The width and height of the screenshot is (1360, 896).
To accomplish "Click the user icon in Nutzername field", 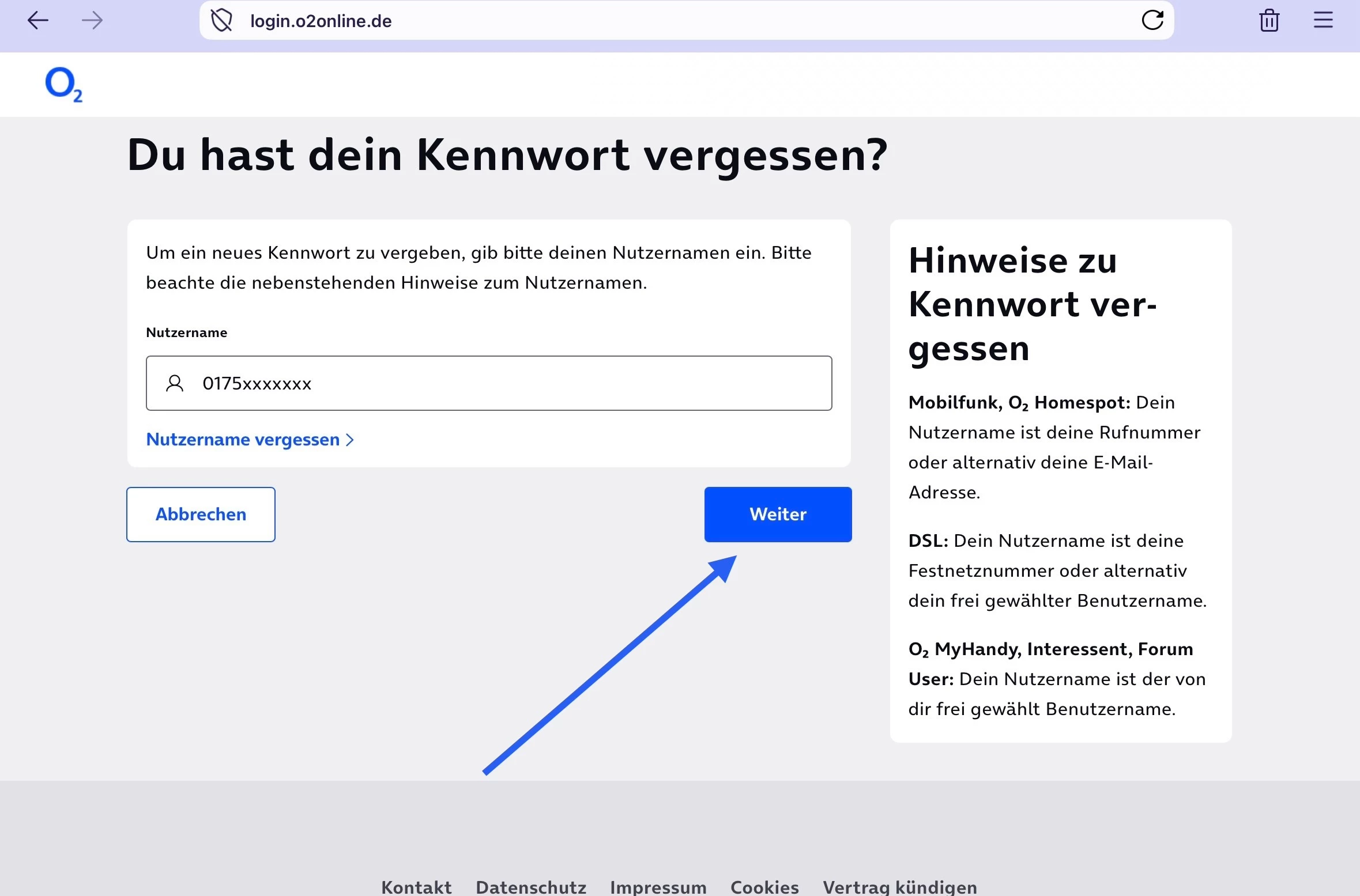I will tap(175, 383).
